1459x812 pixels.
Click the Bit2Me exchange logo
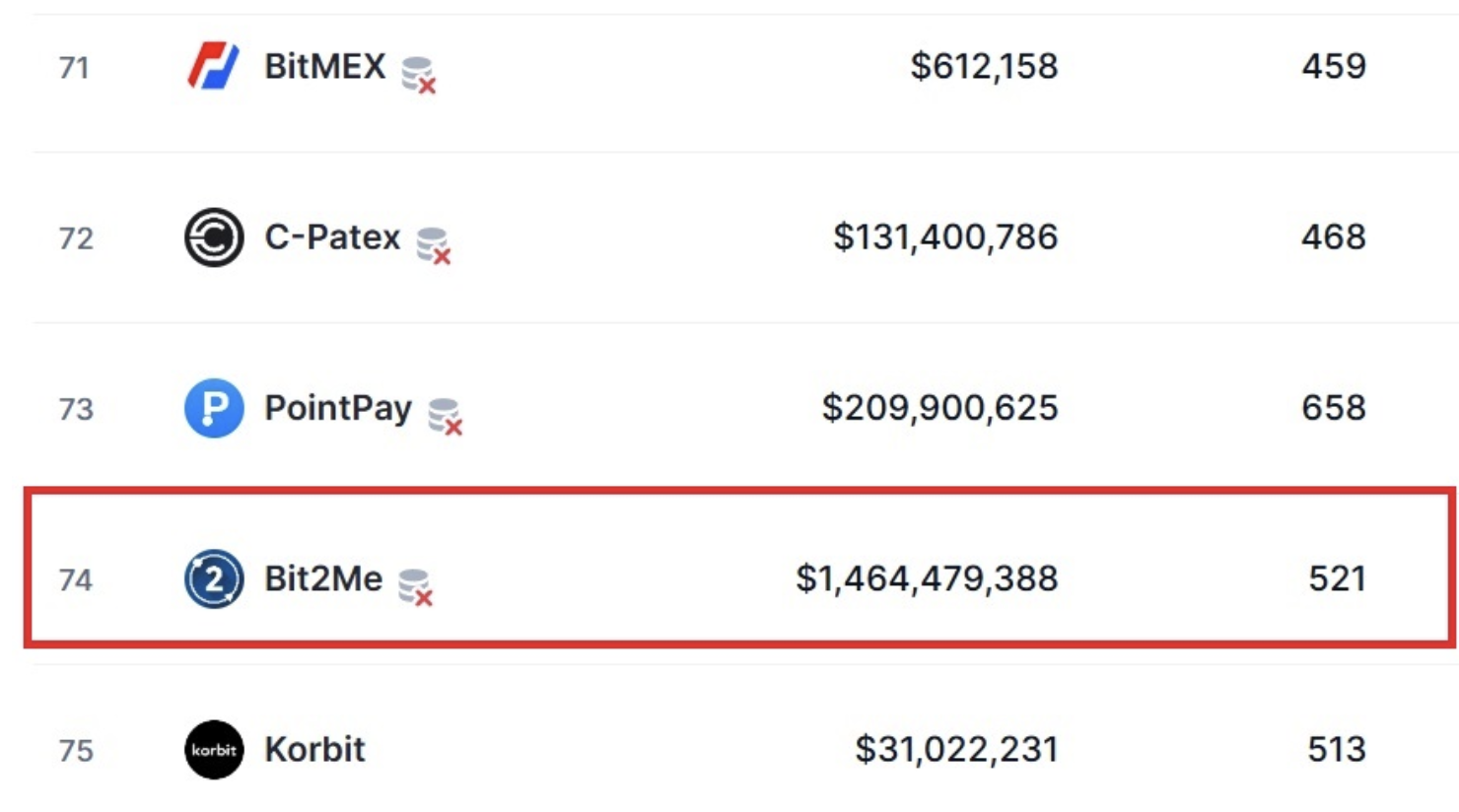coord(214,578)
